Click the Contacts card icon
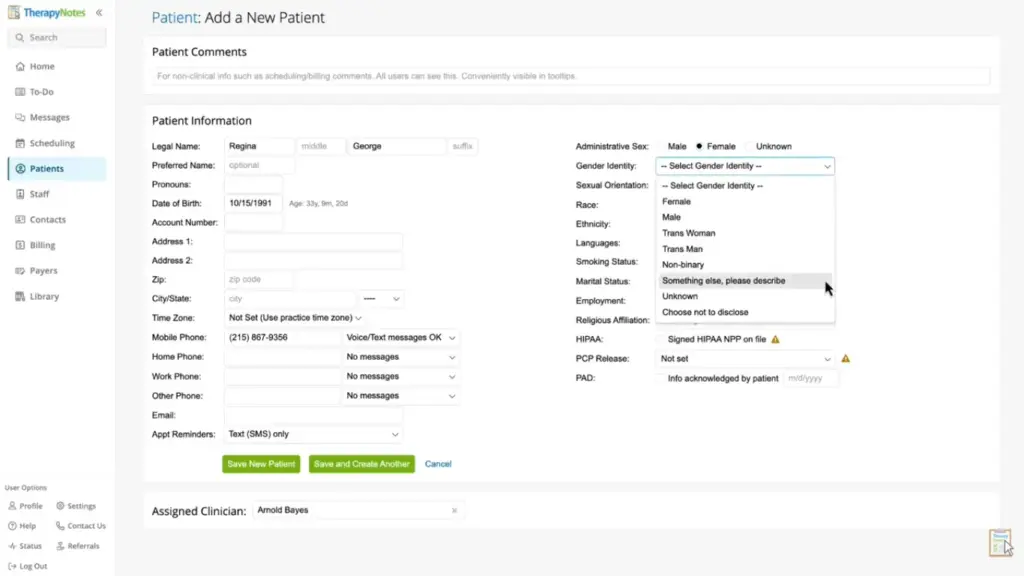The height and width of the screenshot is (576, 1024). [x=20, y=219]
